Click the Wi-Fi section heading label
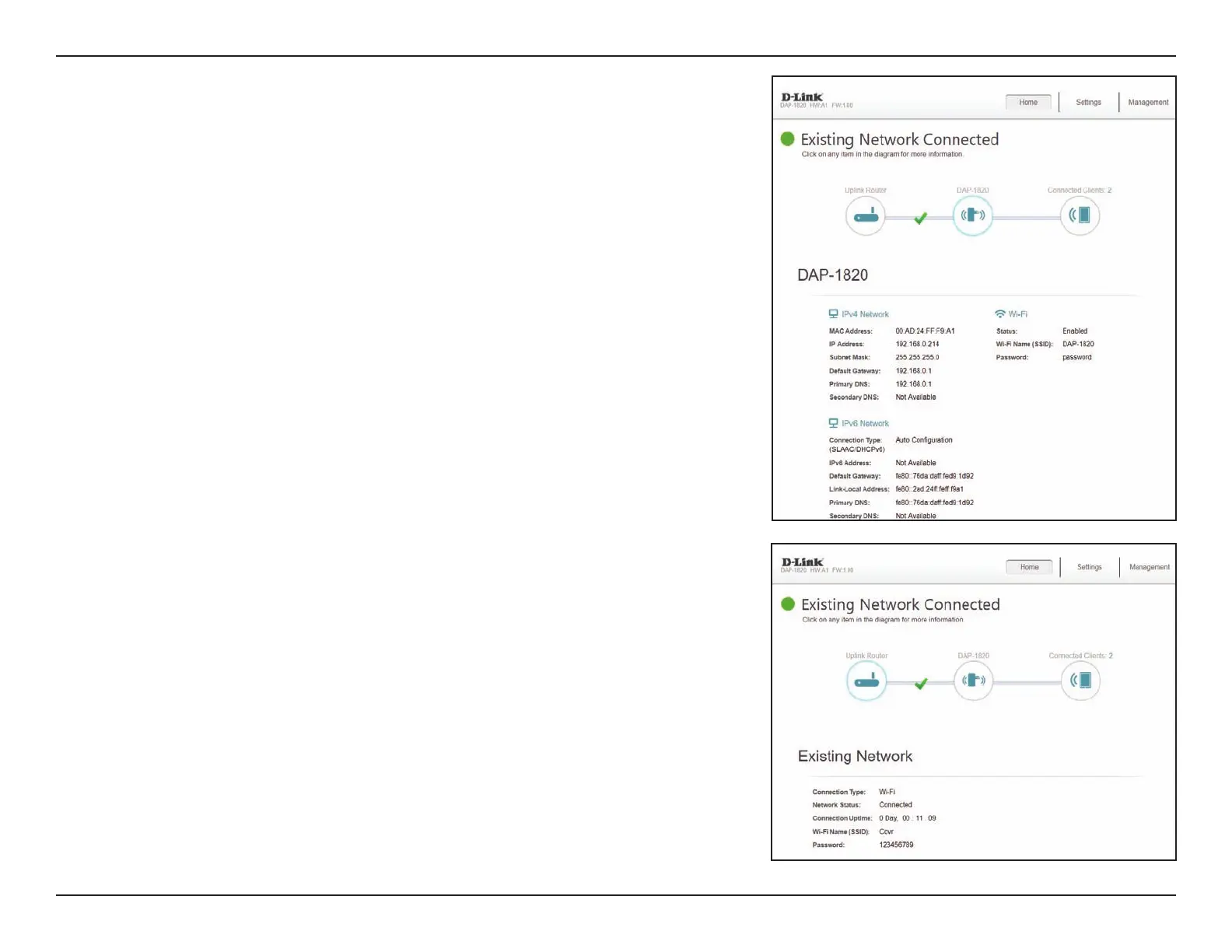Image resolution: width=1232 pixels, height=952 pixels. [x=1017, y=314]
